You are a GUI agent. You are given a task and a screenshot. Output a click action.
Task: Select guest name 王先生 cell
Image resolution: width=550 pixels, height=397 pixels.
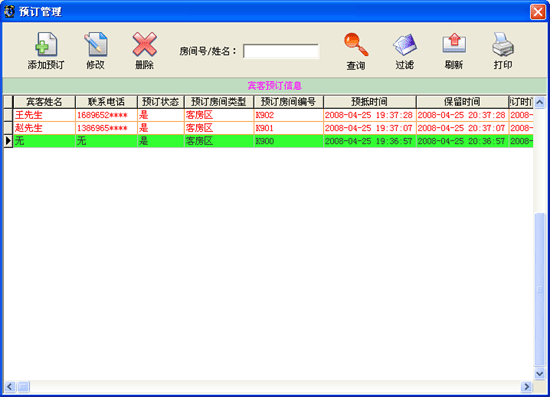tap(44, 115)
